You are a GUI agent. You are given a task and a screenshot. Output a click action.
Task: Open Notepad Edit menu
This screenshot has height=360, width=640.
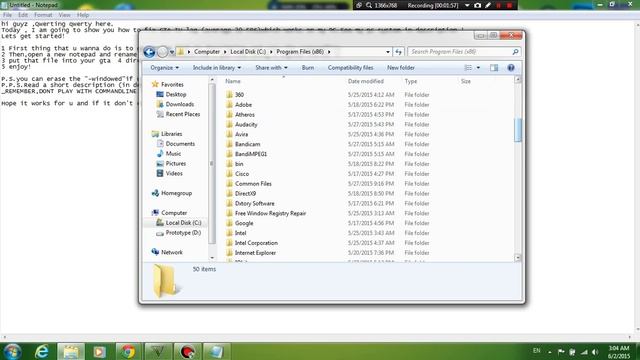point(23,15)
